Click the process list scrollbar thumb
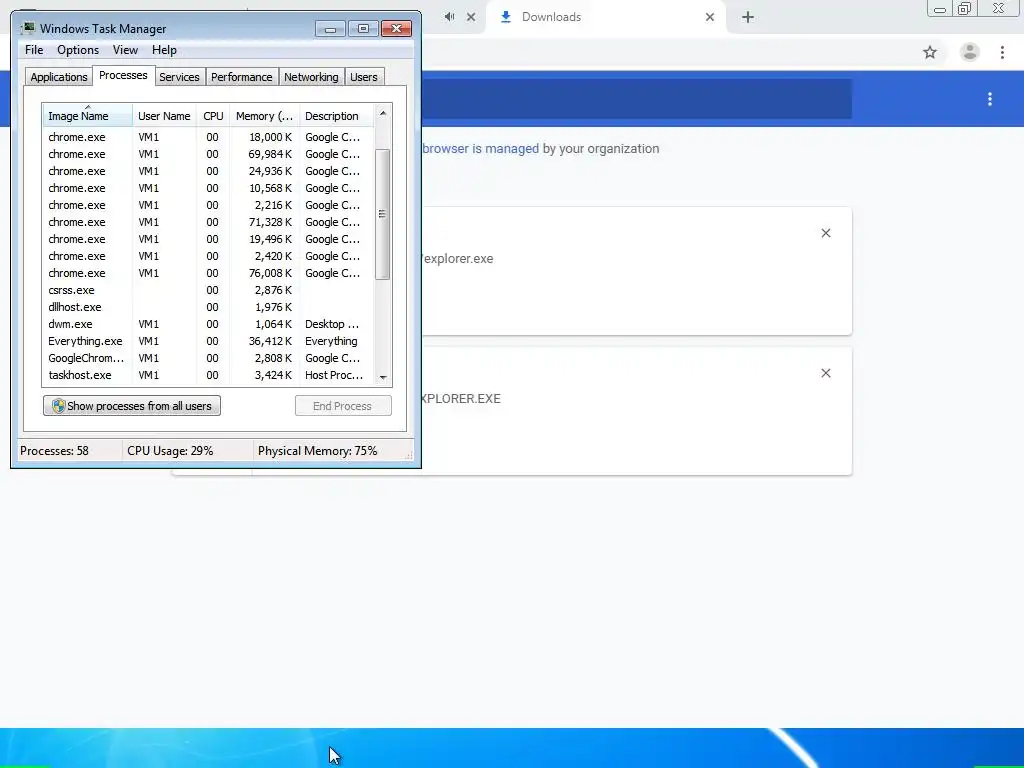The image size is (1024, 768). (x=383, y=214)
